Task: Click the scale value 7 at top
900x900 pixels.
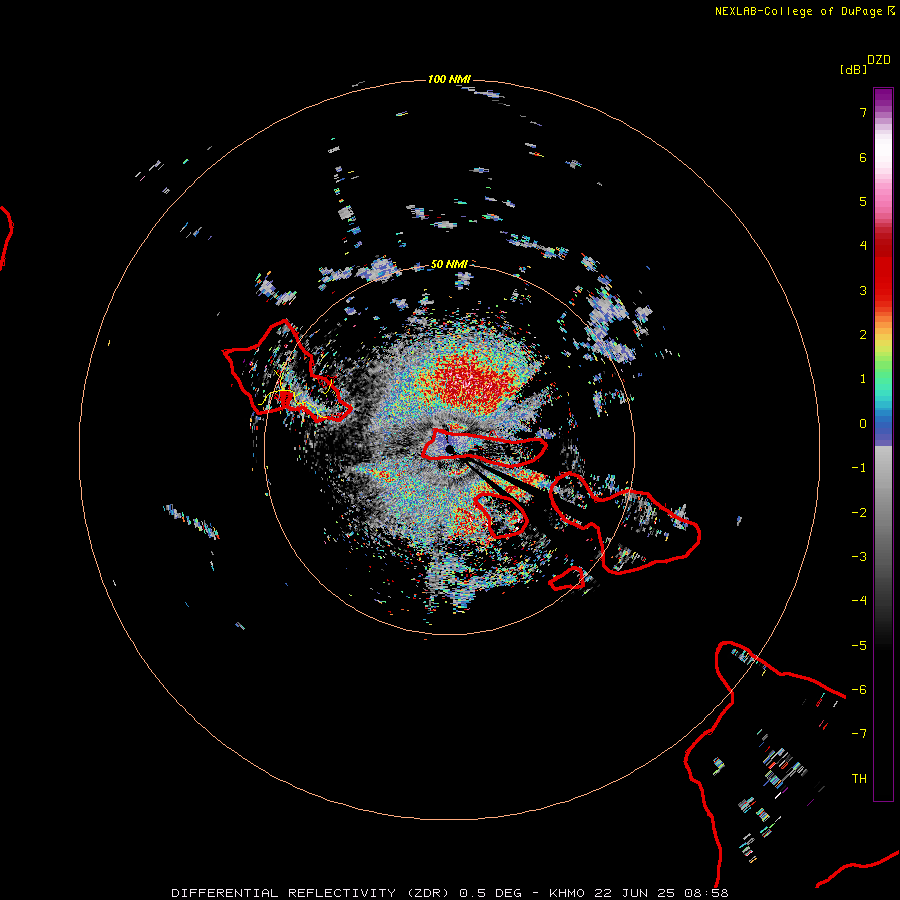Action: point(863,112)
